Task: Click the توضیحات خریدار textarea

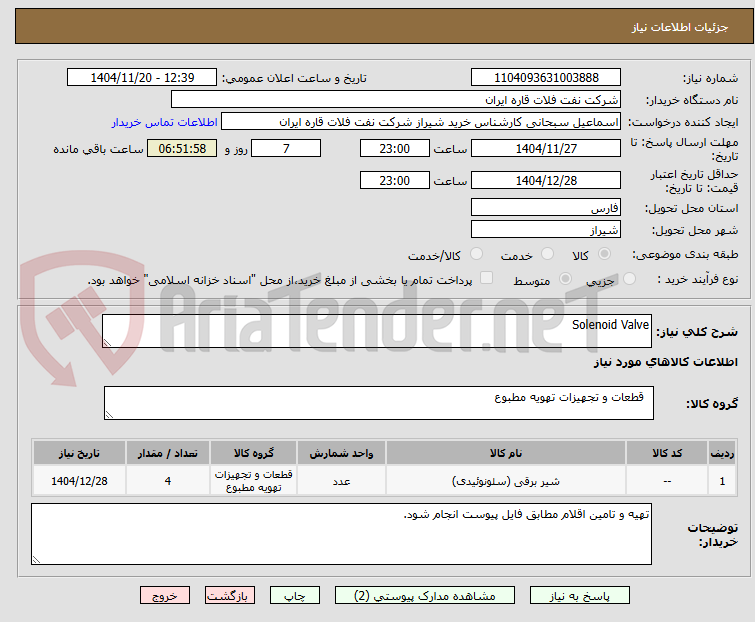Action: [x=341, y=534]
